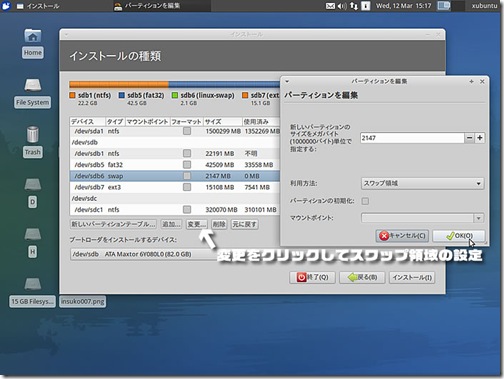Click OK(O) in partition dialog

pos(459,236)
